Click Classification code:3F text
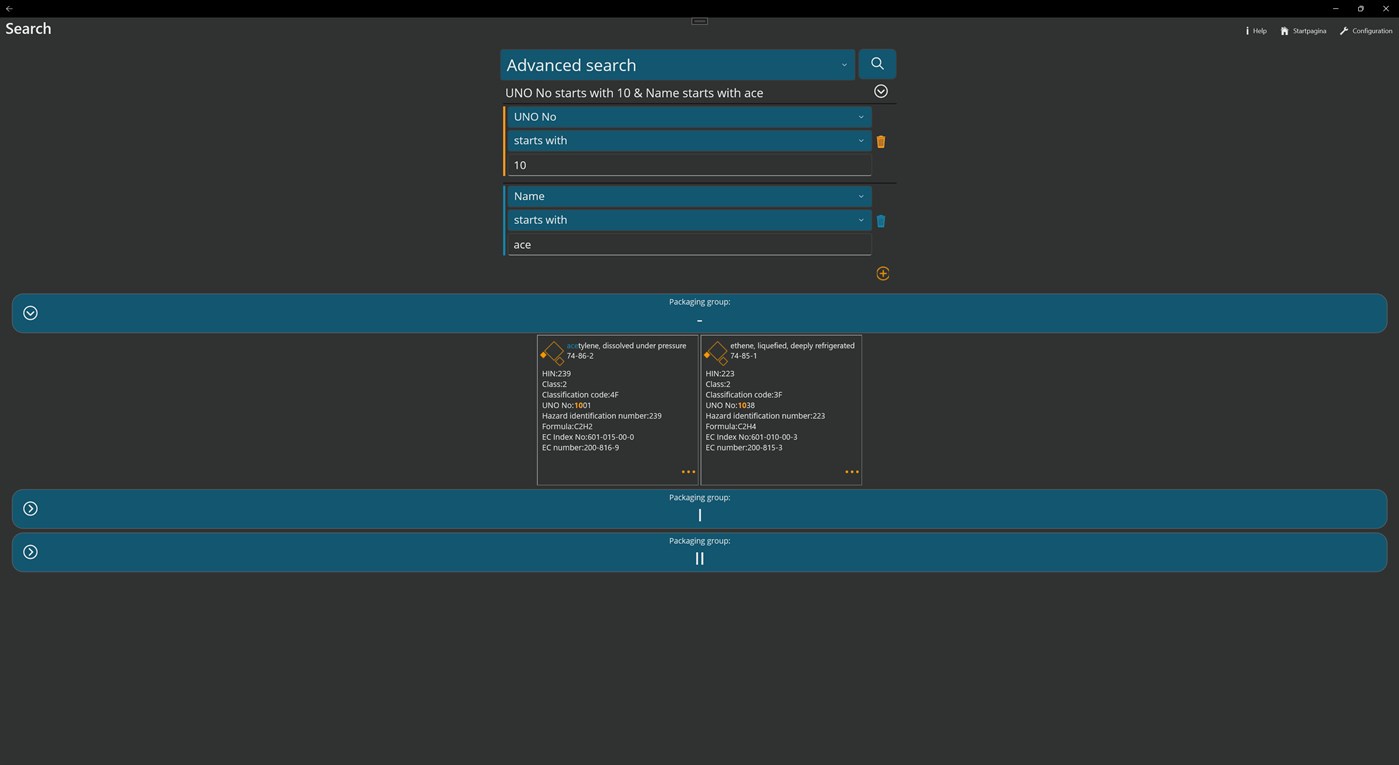Image resolution: width=1399 pixels, height=765 pixels. 744,395
